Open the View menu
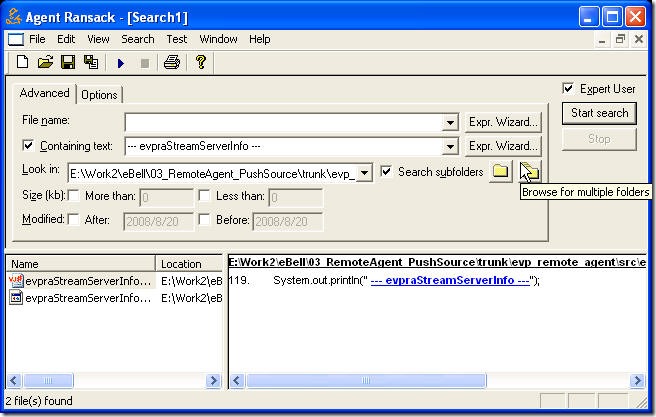The image size is (656, 417). click(x=98, y=39)
